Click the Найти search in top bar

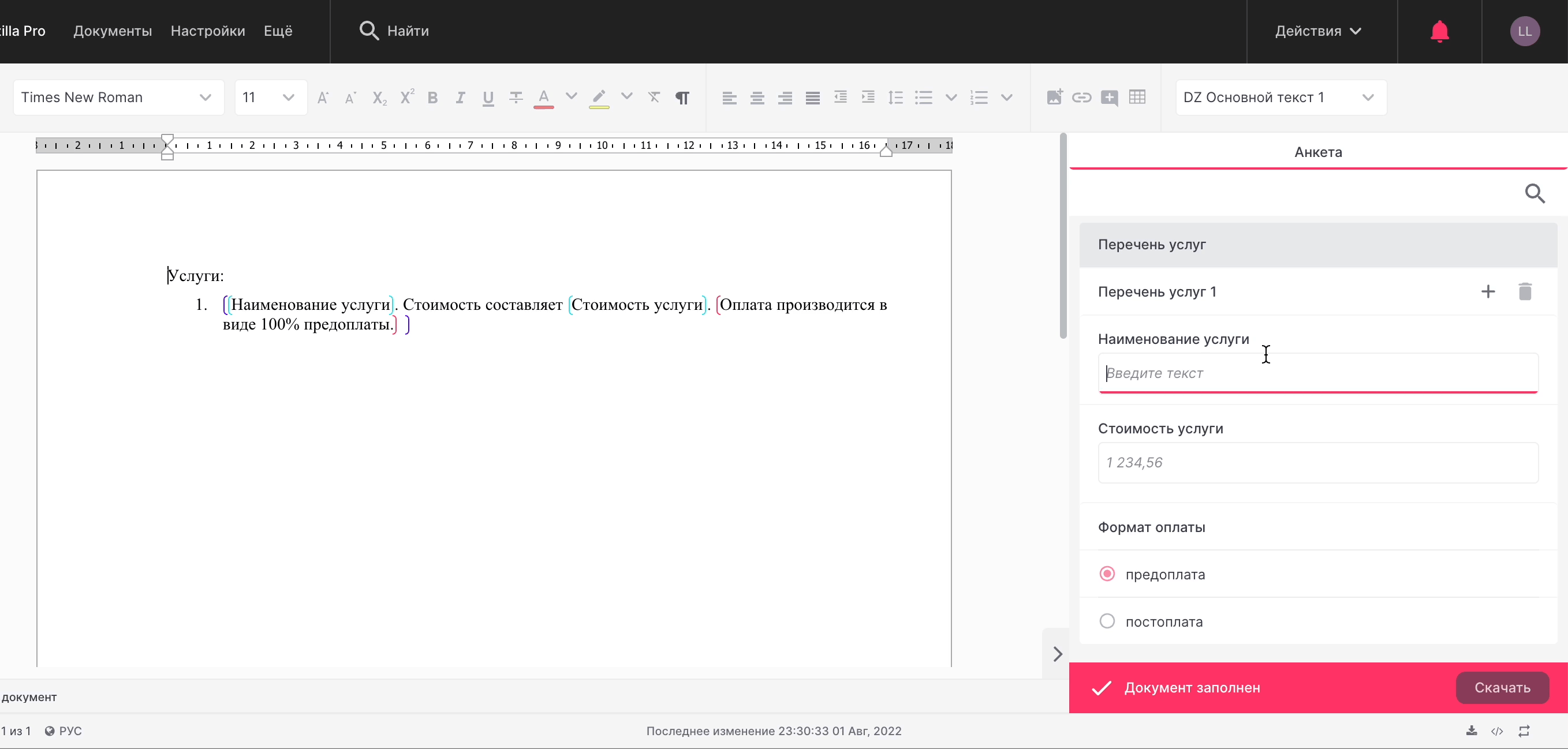point(394,31)
